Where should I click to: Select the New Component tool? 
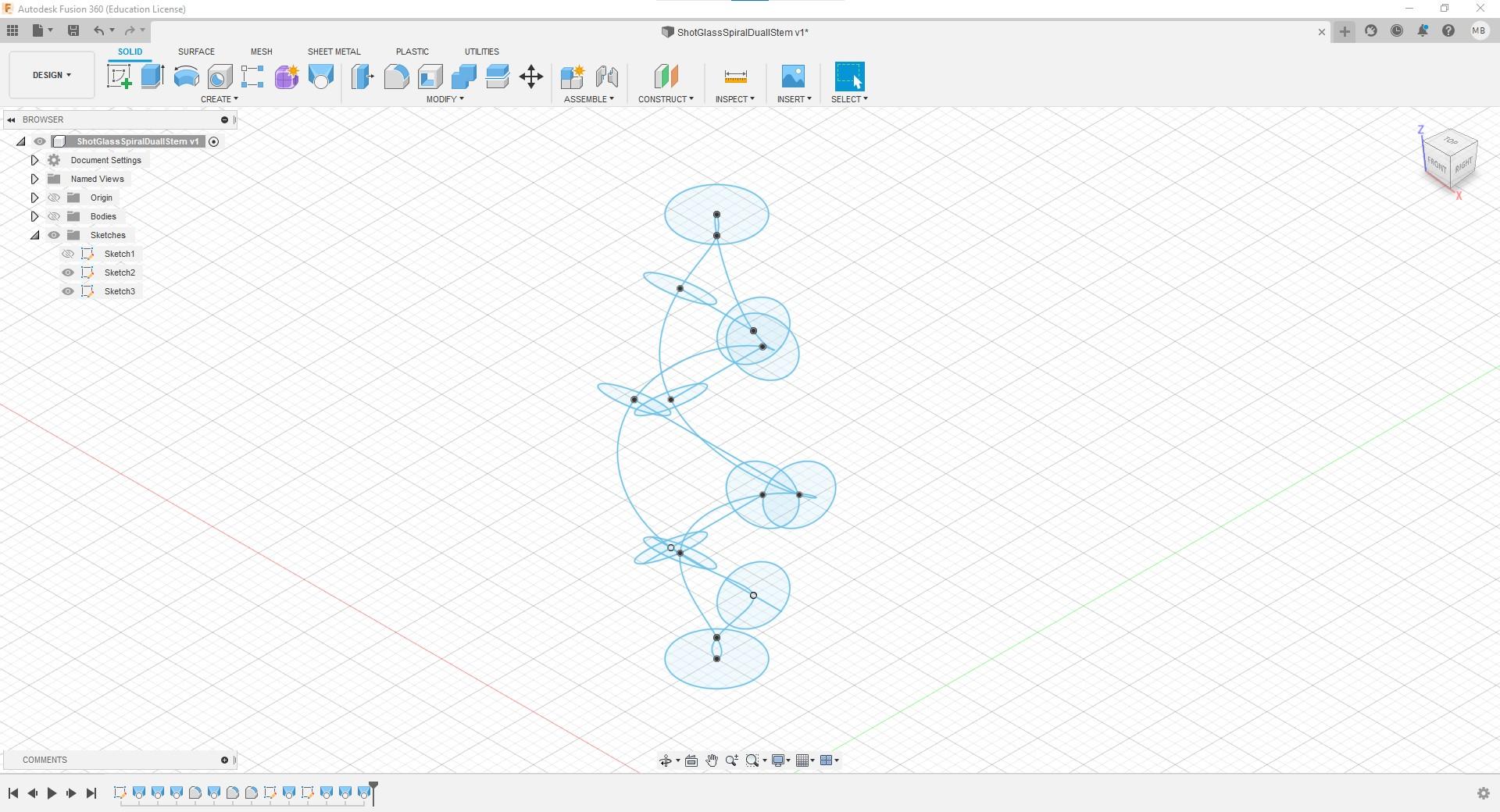tap(573, 77)
